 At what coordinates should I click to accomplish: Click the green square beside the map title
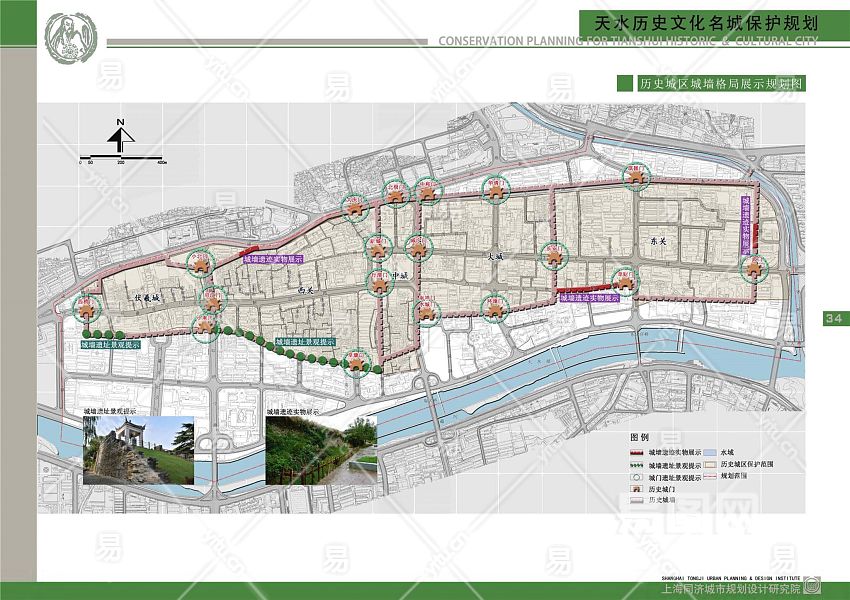click(625, 83)
